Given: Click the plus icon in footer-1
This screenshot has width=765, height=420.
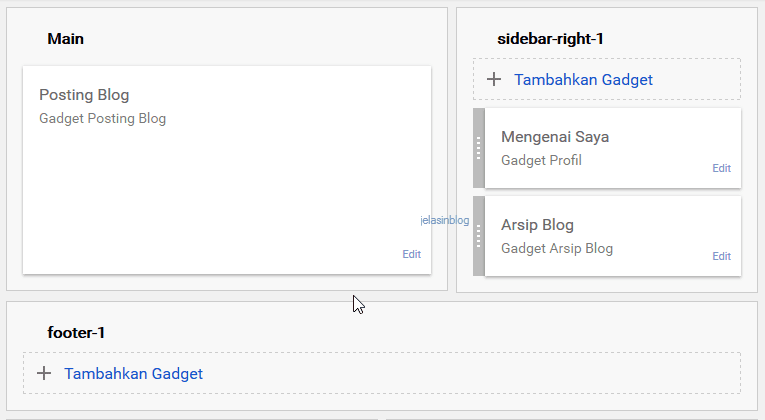Looking at the screenshot, I should 43,373.
